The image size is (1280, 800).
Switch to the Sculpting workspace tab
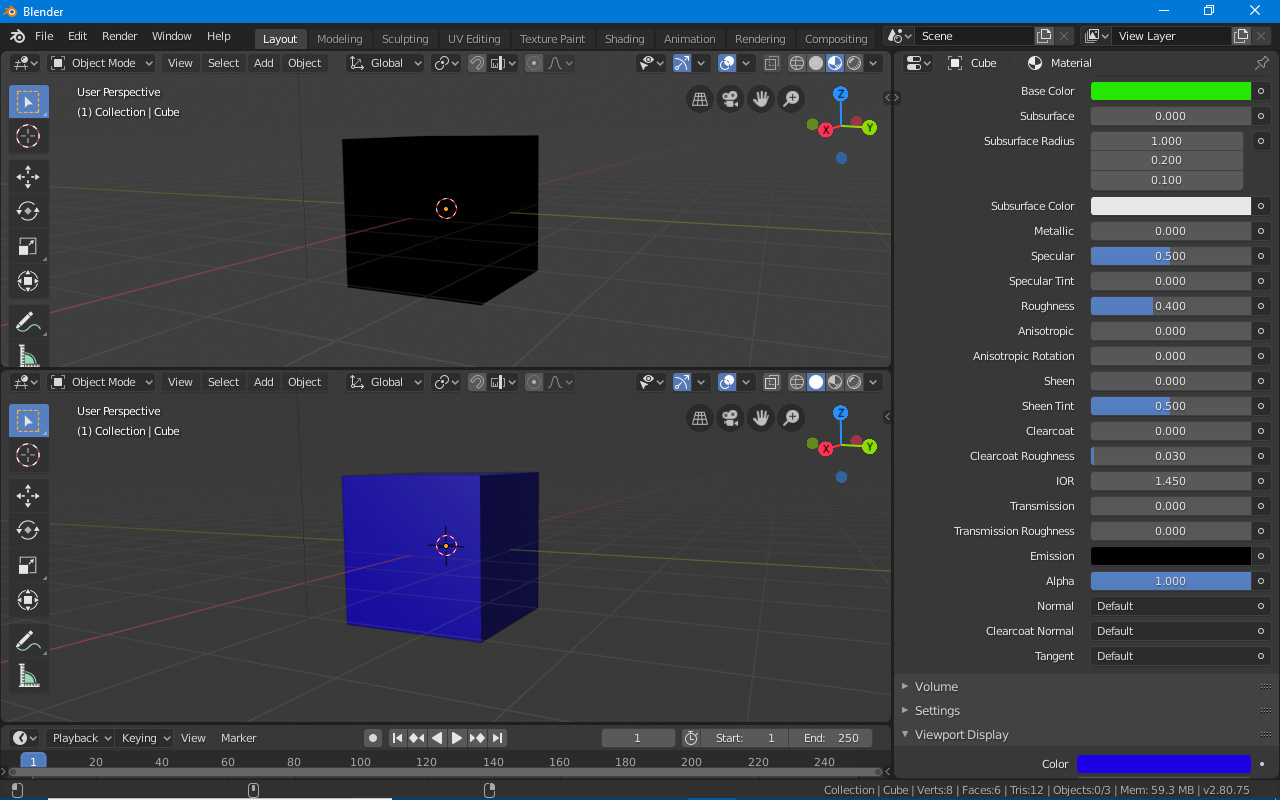[x=404, y=39]
